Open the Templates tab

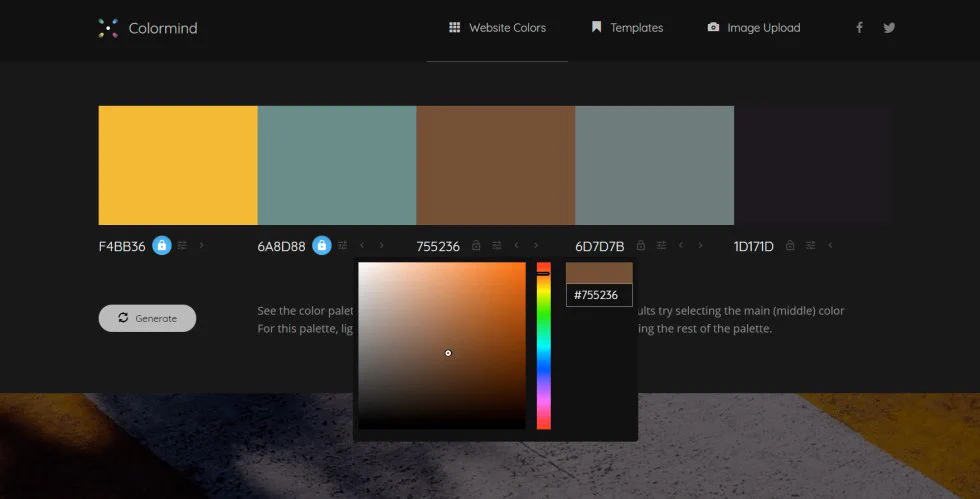627,28
